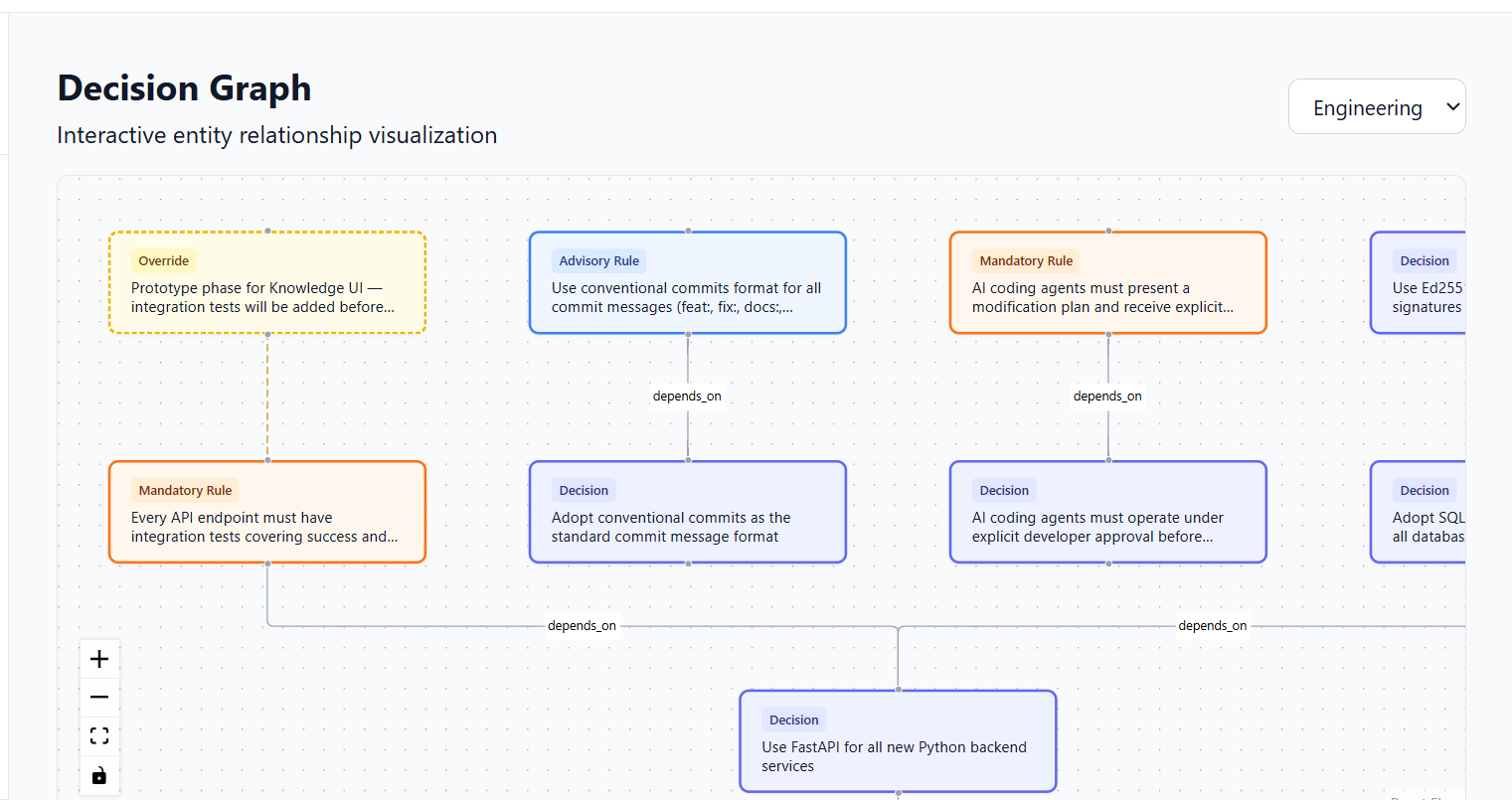Screen dimensions: 1512x800
Task: Select the Override node about Knowledge UI prototype
Action: point(267,282)
